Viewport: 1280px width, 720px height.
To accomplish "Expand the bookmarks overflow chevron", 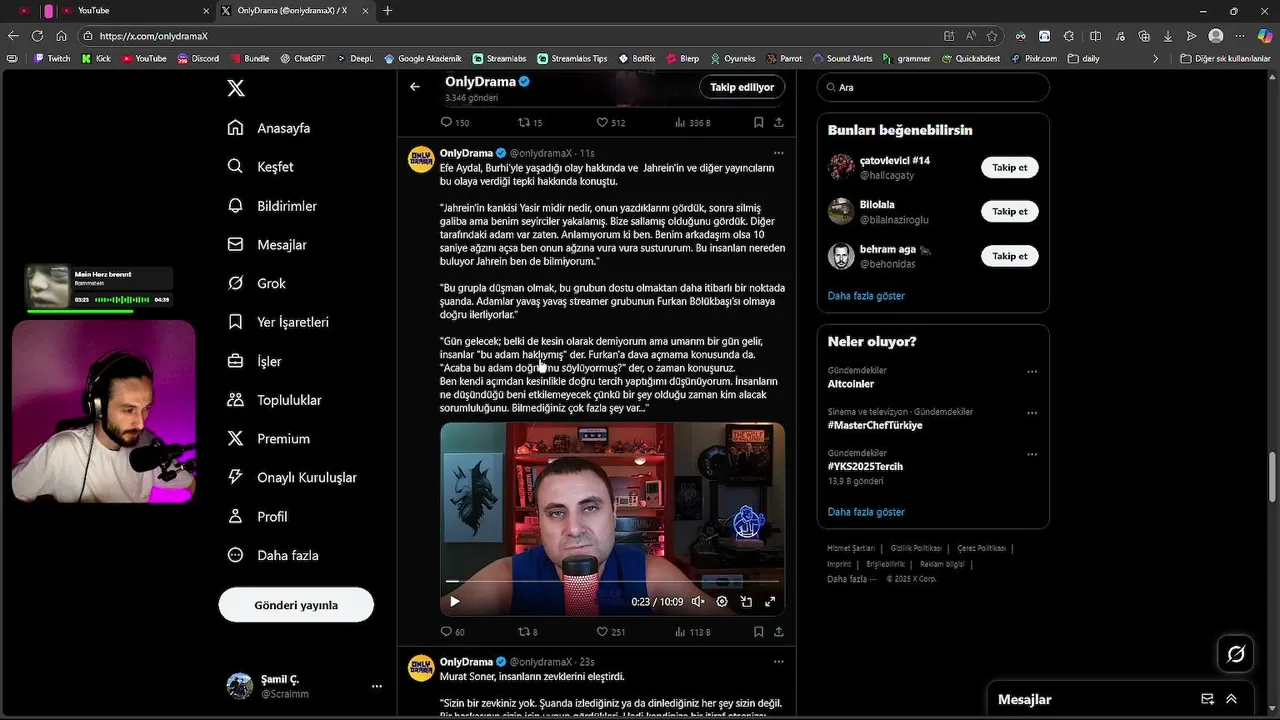I will click(1155, 59).
